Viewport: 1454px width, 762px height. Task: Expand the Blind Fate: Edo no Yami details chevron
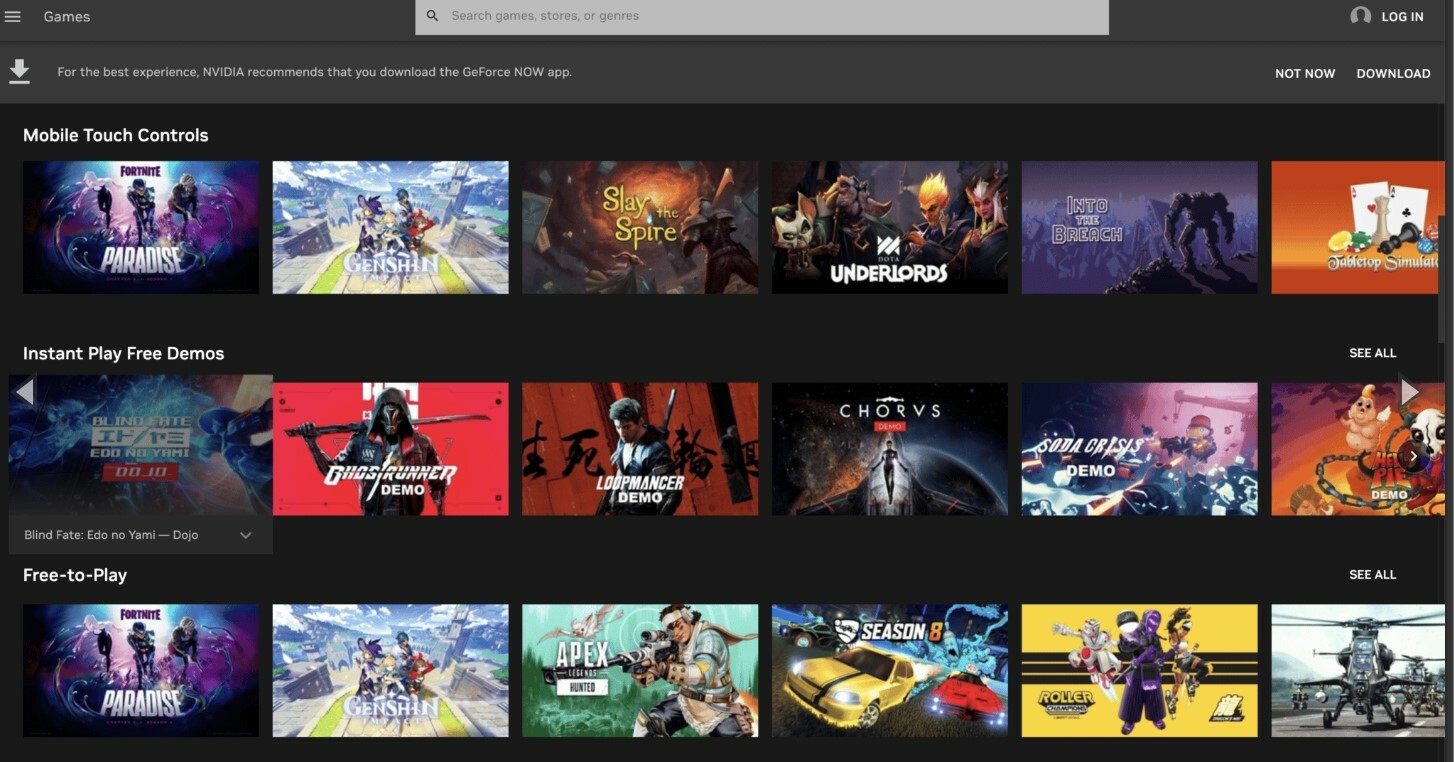[245, 535]
